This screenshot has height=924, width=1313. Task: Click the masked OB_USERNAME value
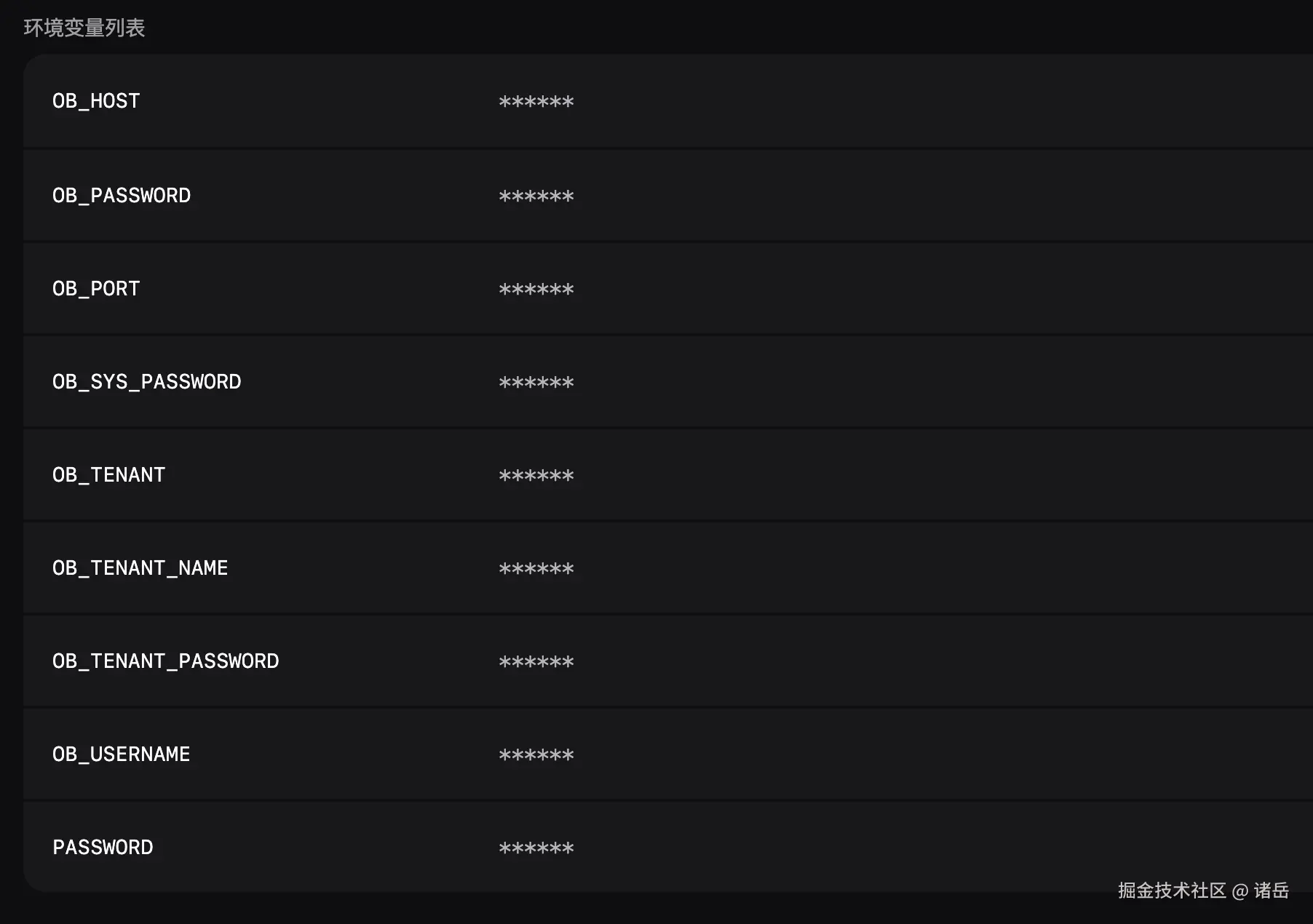536,755
